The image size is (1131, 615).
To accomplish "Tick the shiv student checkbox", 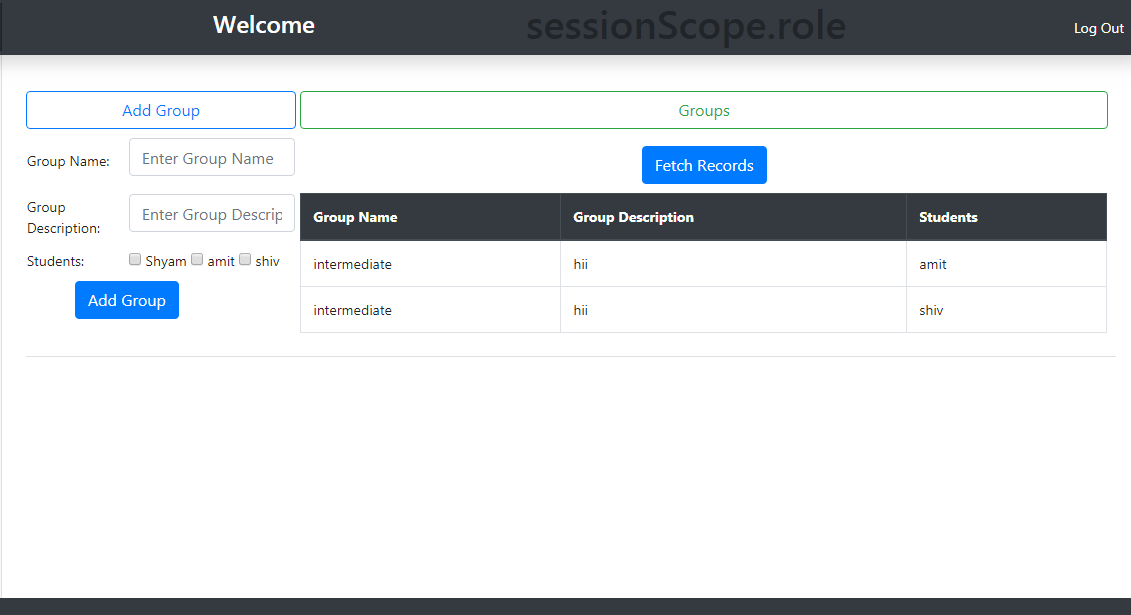I will (245, 260).
